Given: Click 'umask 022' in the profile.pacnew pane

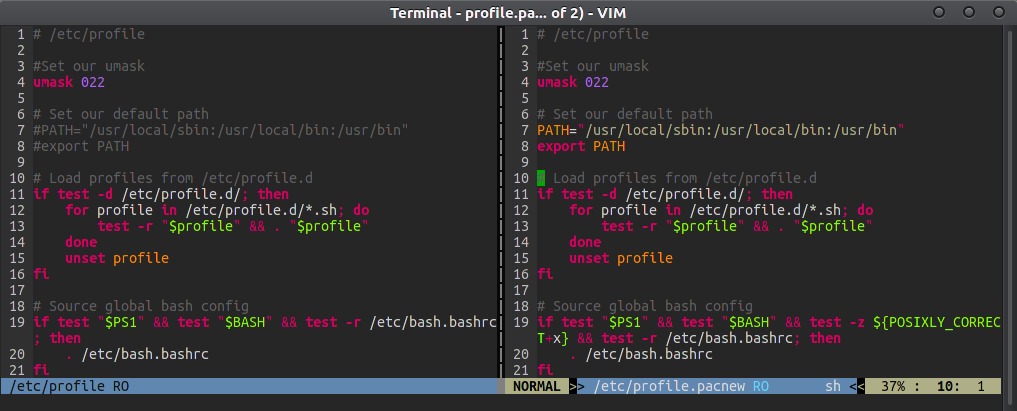Looking at the screenshot, I should click(x=573, y=82).
